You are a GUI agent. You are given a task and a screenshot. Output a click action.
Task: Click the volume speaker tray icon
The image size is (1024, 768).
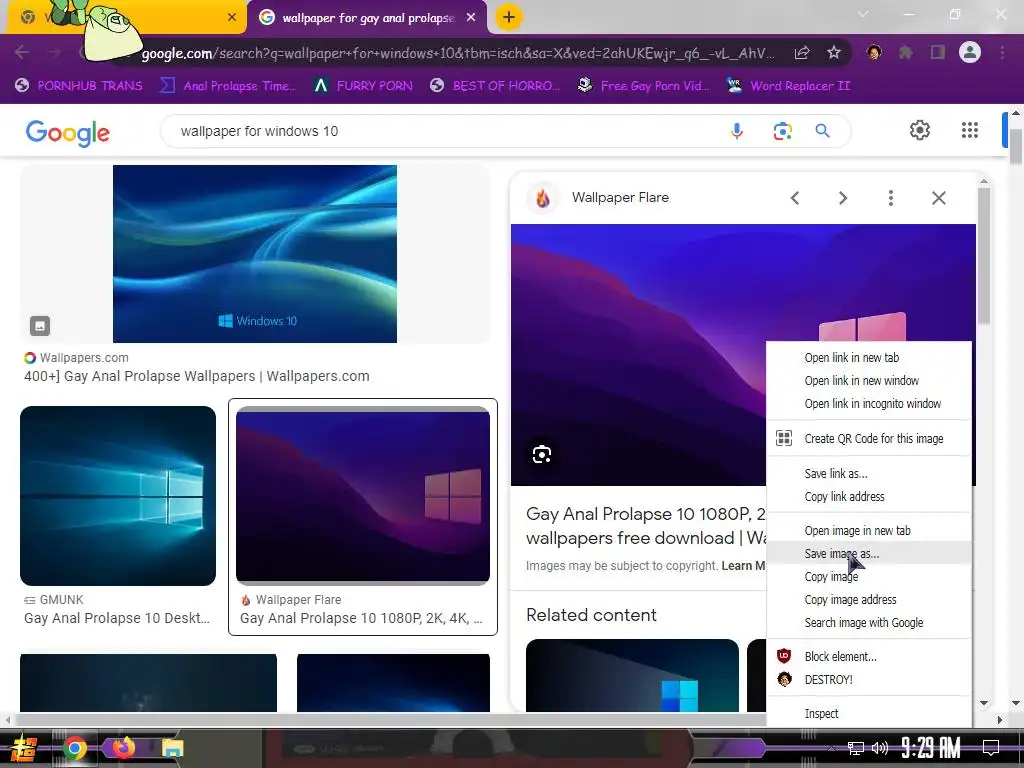(x=880, y=748)
